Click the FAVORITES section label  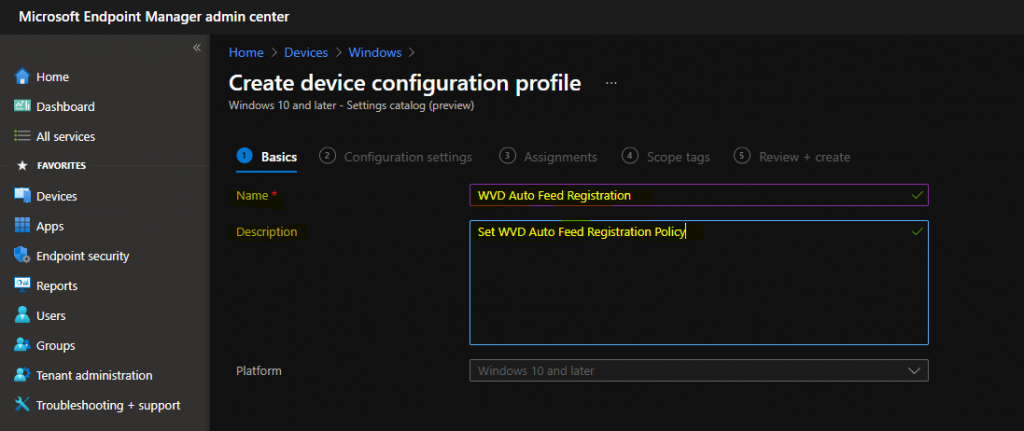point(61,166)
